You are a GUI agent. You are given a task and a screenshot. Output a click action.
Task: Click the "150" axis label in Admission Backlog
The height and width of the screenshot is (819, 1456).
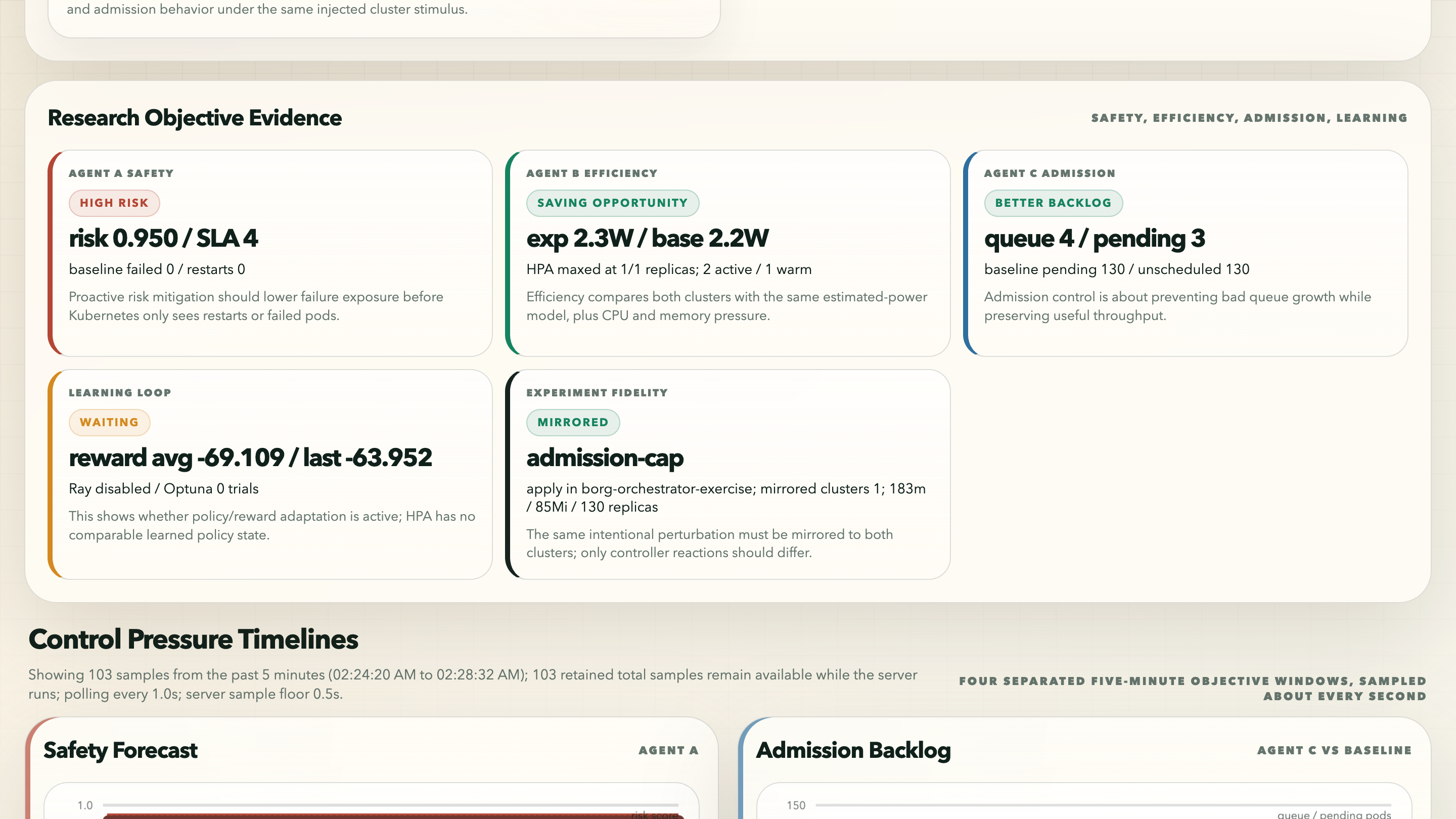(796, 805)
